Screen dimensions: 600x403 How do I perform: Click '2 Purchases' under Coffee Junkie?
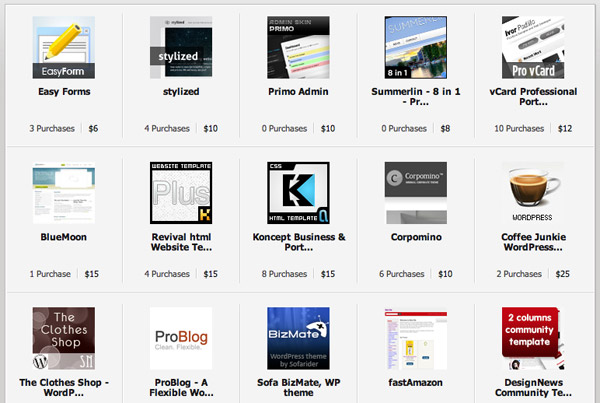(x=519, y=274)
